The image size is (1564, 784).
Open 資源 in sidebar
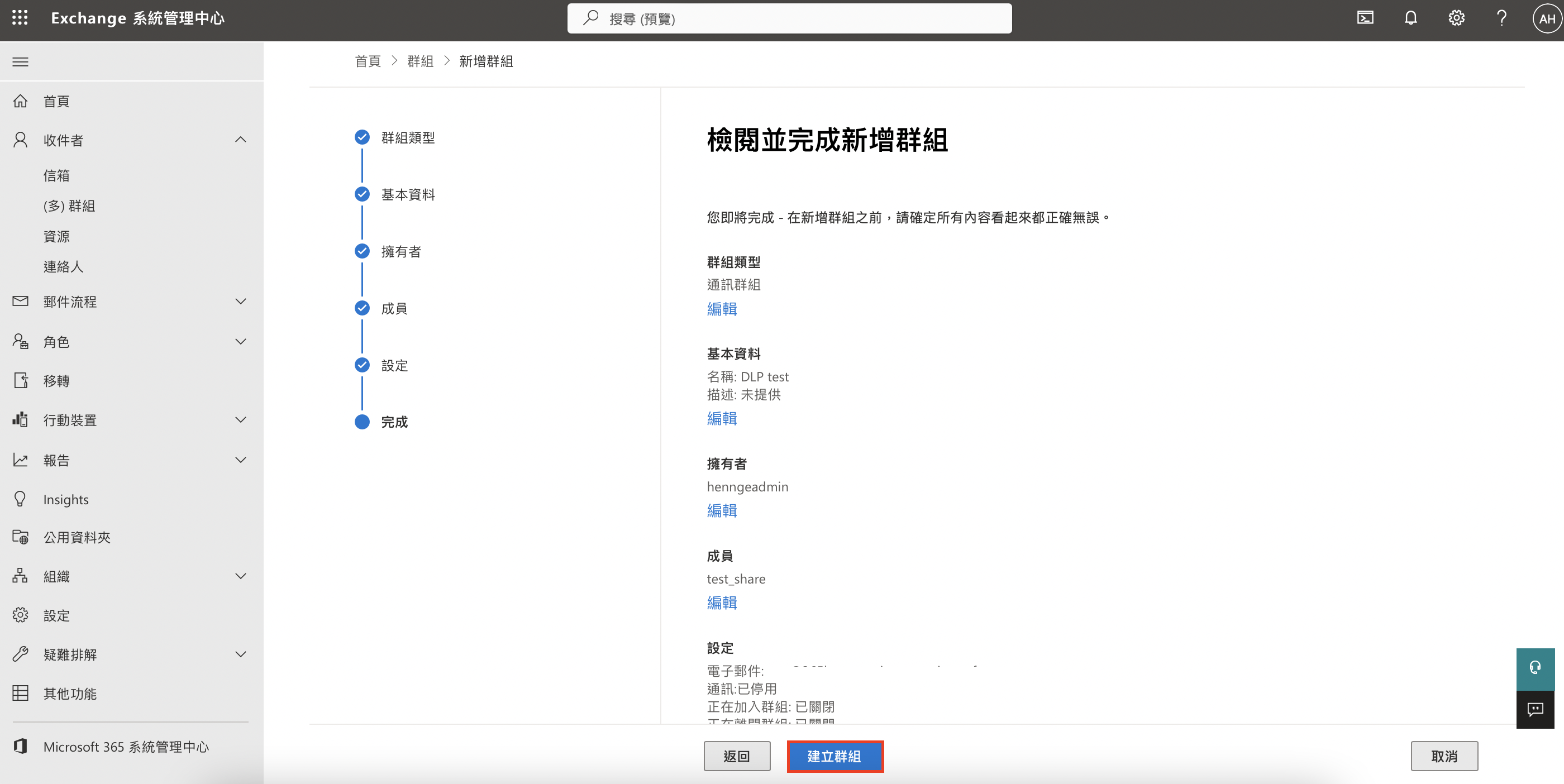point(56,236)
